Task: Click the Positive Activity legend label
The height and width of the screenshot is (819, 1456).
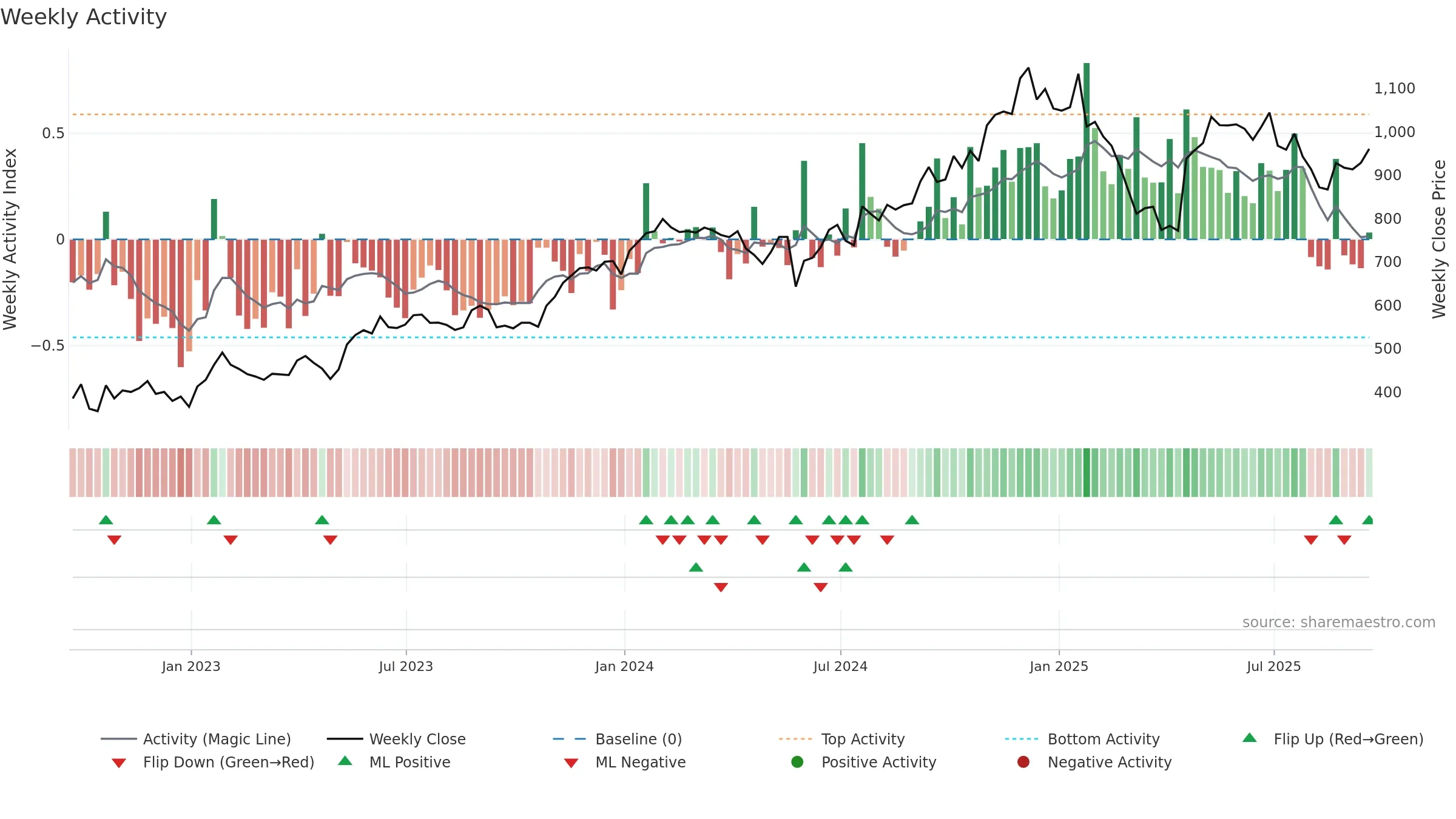Action: (x=878, y=762)
